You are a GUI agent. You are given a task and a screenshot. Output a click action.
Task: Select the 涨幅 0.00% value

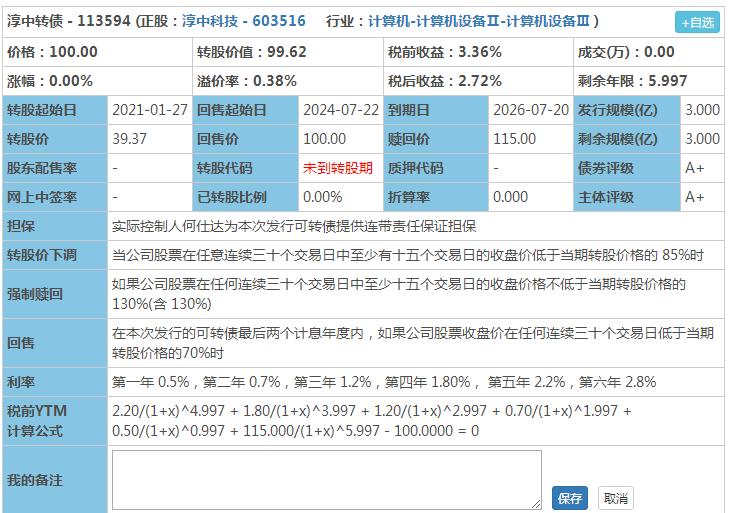[71, 81]
